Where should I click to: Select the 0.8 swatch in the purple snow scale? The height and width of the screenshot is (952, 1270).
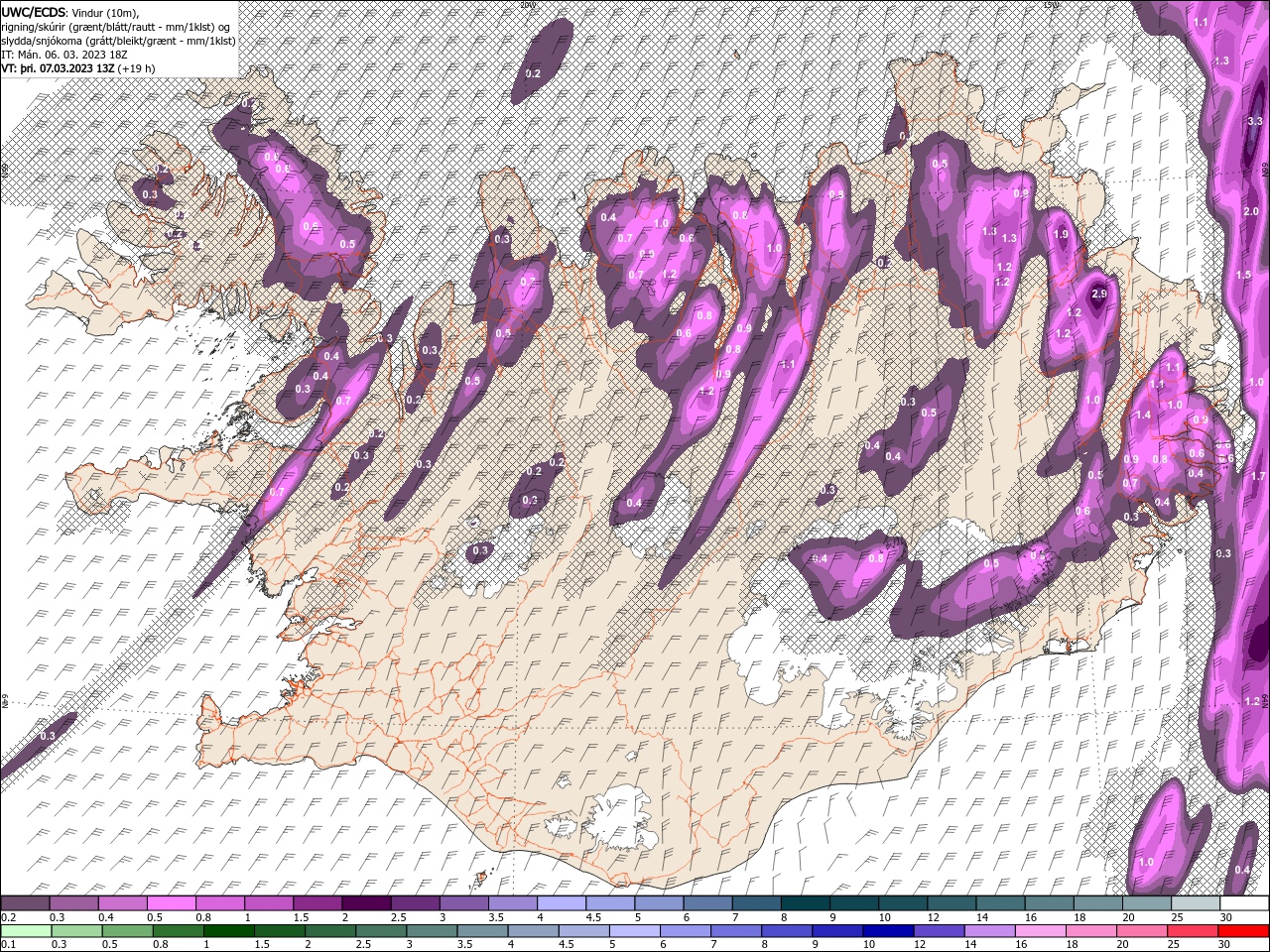219,903
